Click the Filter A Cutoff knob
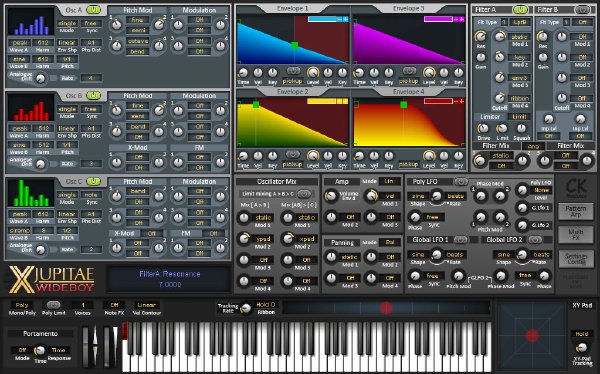This screenshot has height=374, width=600. point(499,98)
